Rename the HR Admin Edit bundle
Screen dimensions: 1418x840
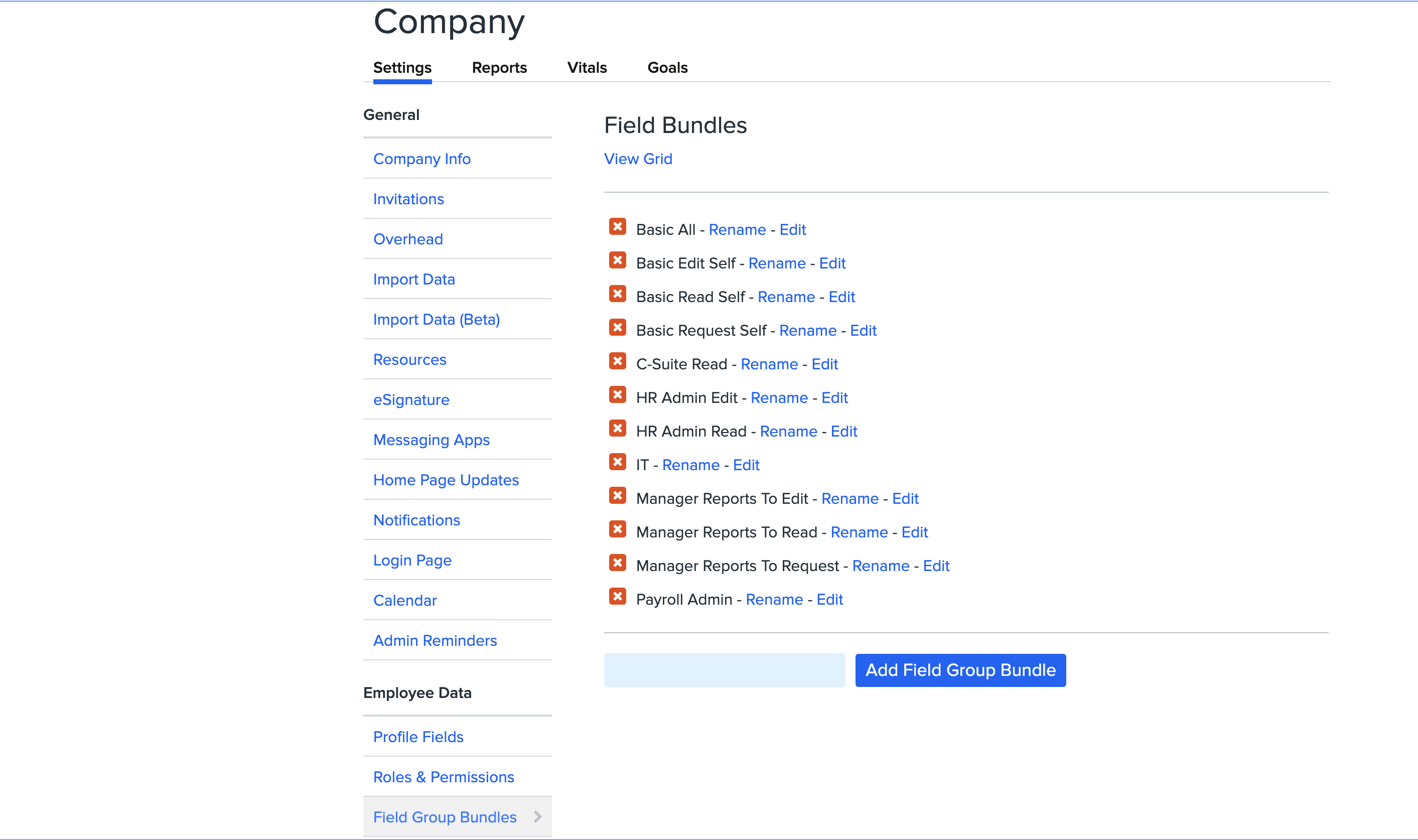click(x=779, y=398)
